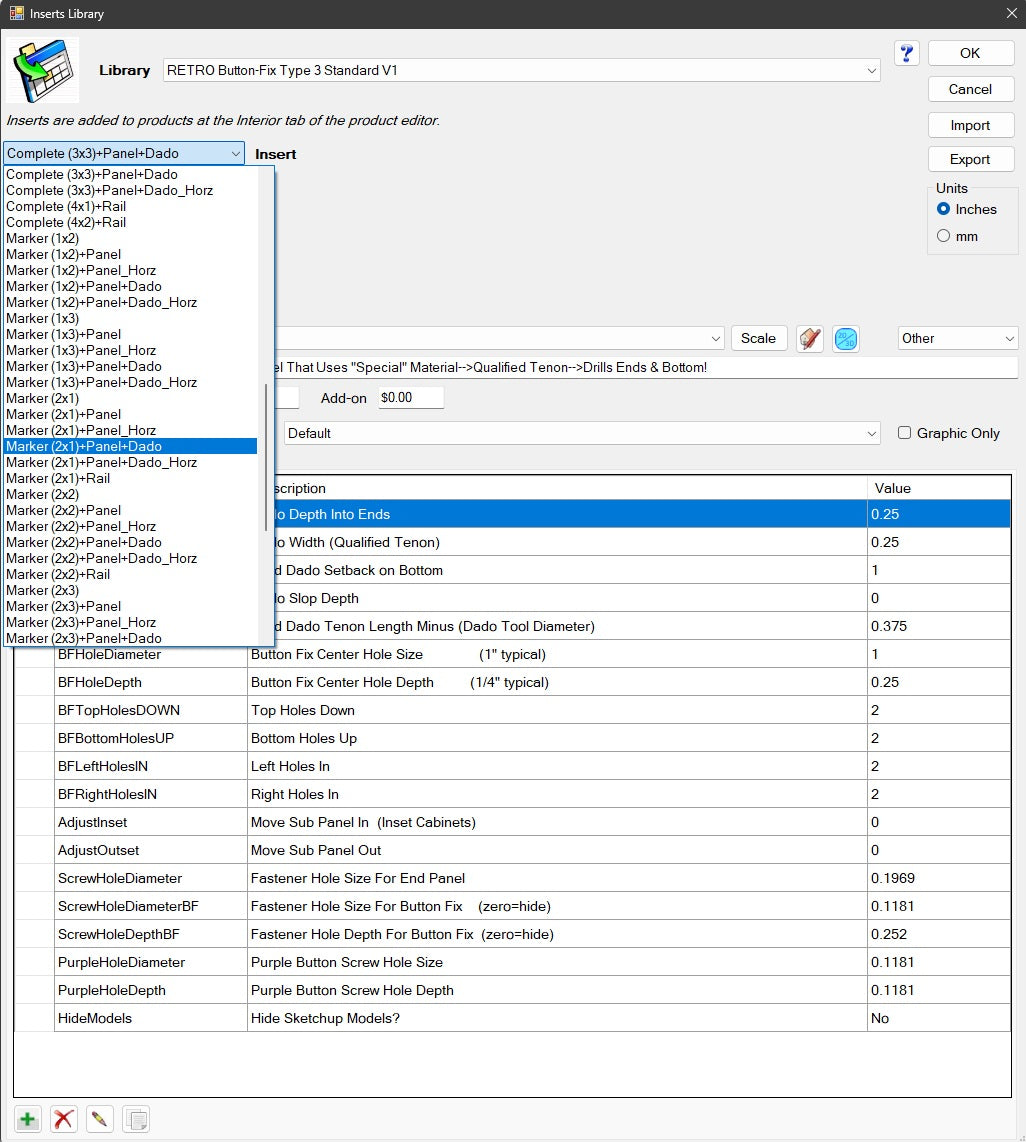Viewport: 1026px width, 1142px height.
Task: Open the Library dropdown list
Action: point(872,71)
